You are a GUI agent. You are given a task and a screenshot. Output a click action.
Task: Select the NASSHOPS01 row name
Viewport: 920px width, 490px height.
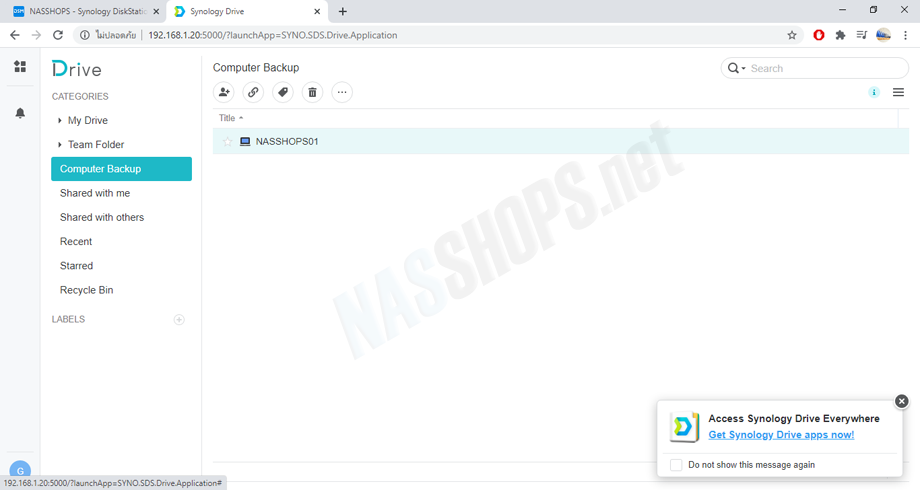click(x=287, y=141)
